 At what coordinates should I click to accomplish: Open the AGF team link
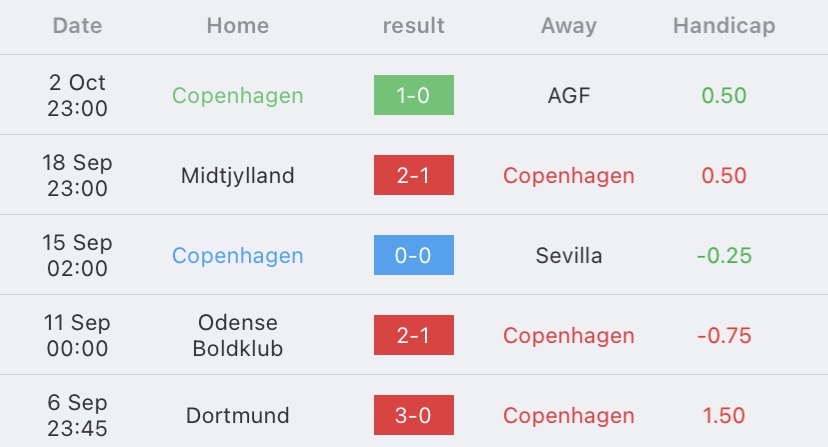(569, 96)
